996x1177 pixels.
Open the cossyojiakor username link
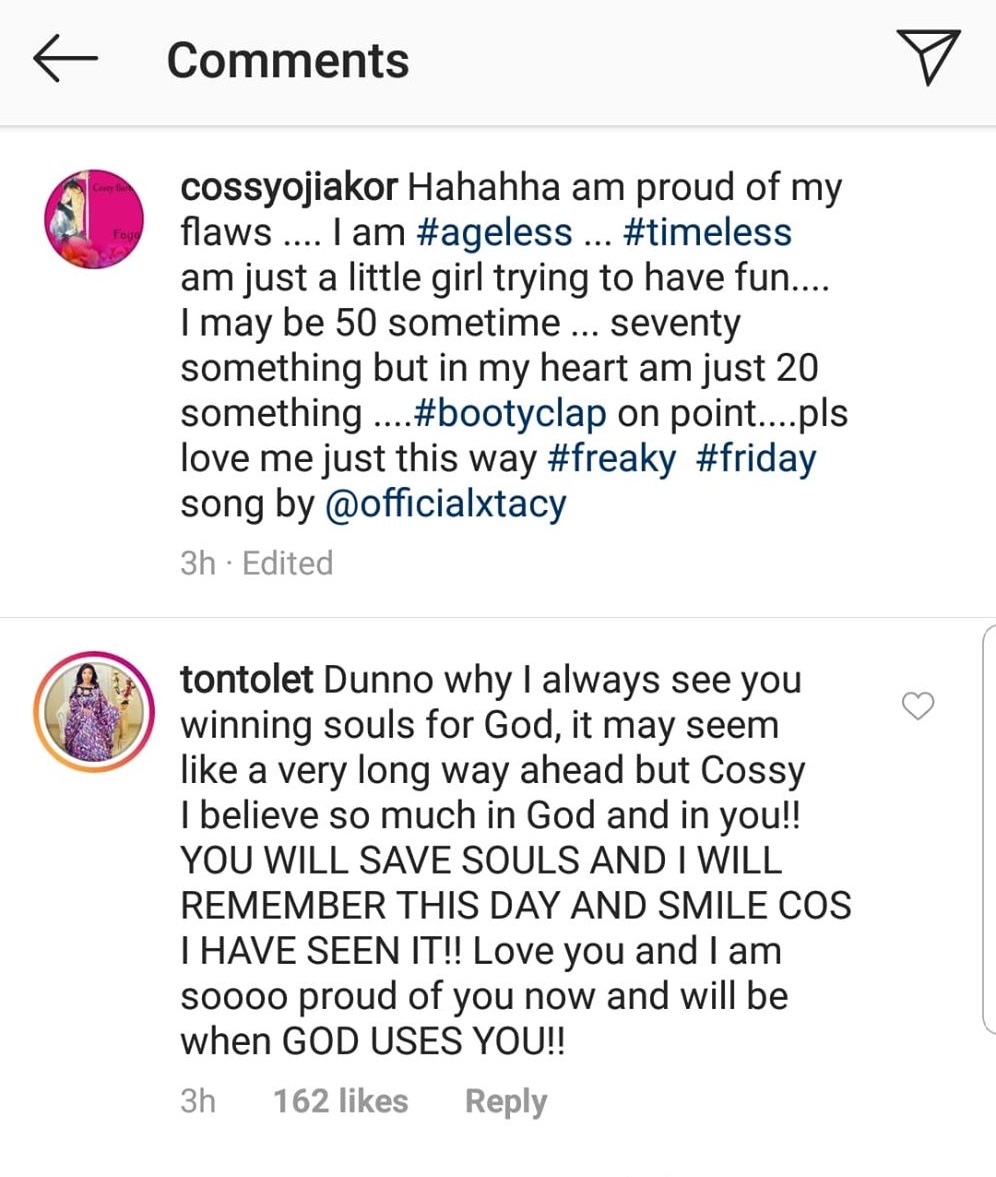289,187
